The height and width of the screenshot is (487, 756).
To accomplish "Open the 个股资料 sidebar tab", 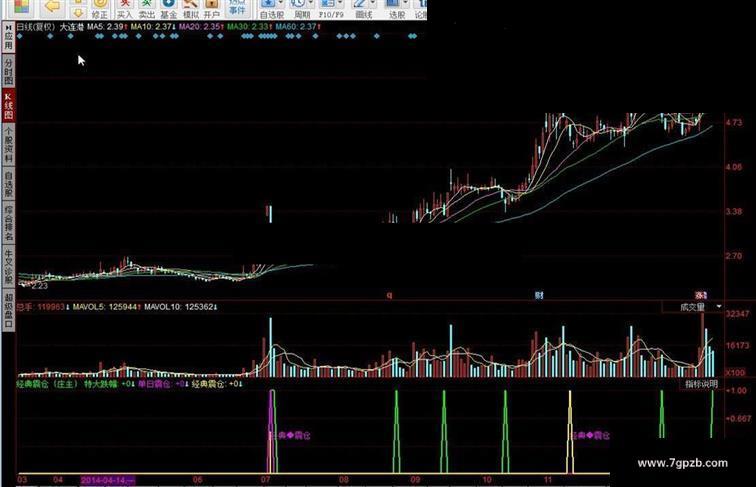I will point(8,144).
